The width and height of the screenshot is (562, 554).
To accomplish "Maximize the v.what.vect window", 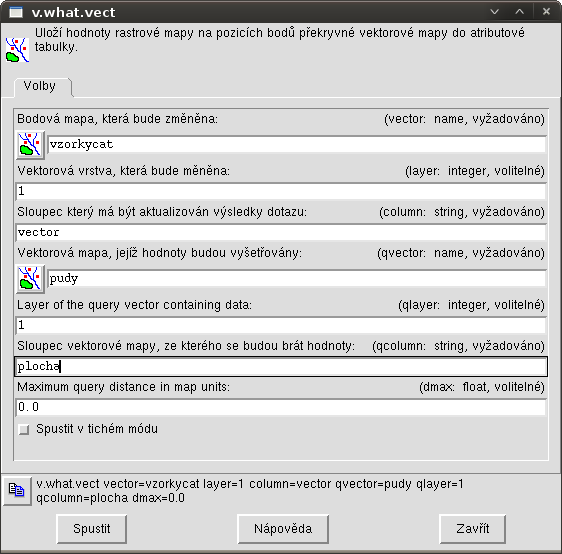I will coord(520,12).
